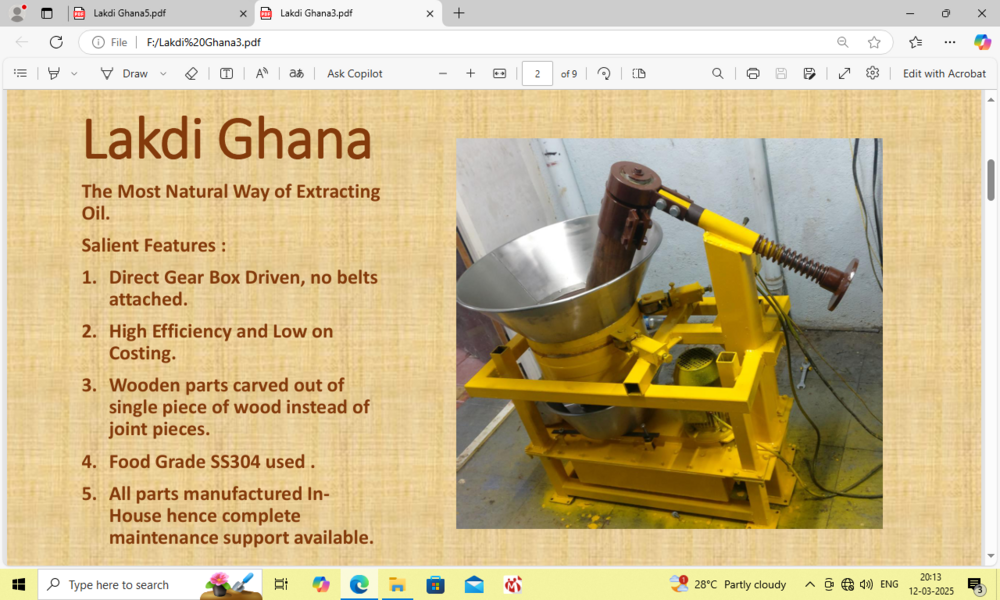This screenshot has width=1000, height=600.
Task: Search within the PDF
Action: point(717,73)
